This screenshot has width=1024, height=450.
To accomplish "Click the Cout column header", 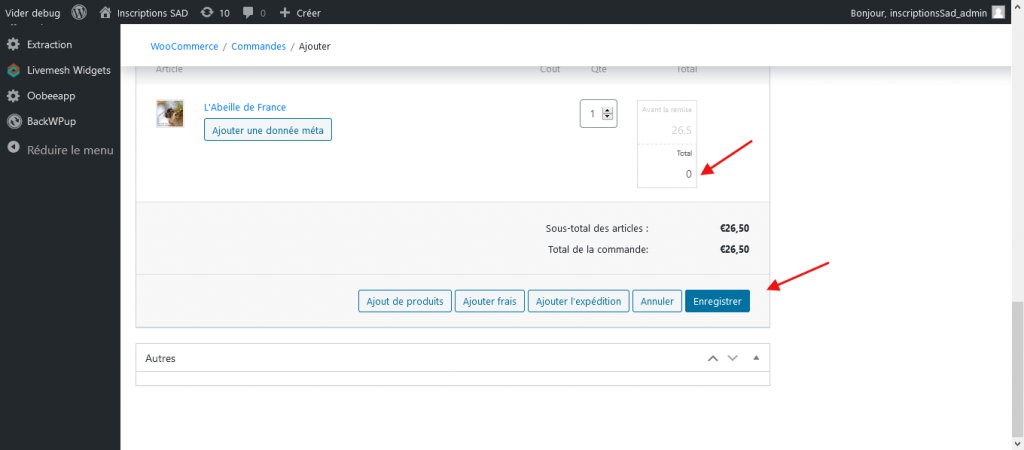I will coord(550,69).
